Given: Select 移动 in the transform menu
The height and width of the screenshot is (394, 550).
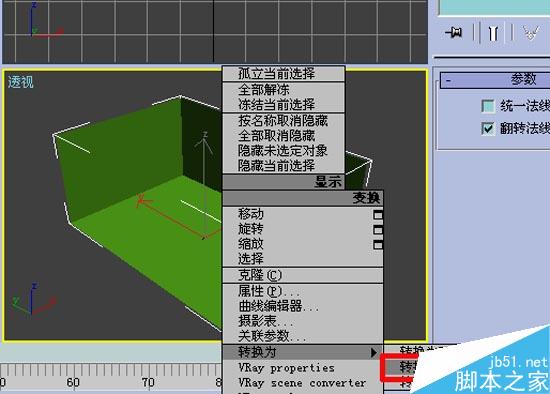Looking at the screenshot, I should coord(303,214).
